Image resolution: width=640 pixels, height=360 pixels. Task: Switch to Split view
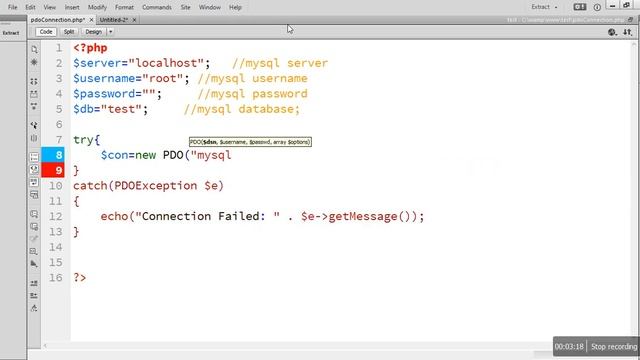[69, 32]
